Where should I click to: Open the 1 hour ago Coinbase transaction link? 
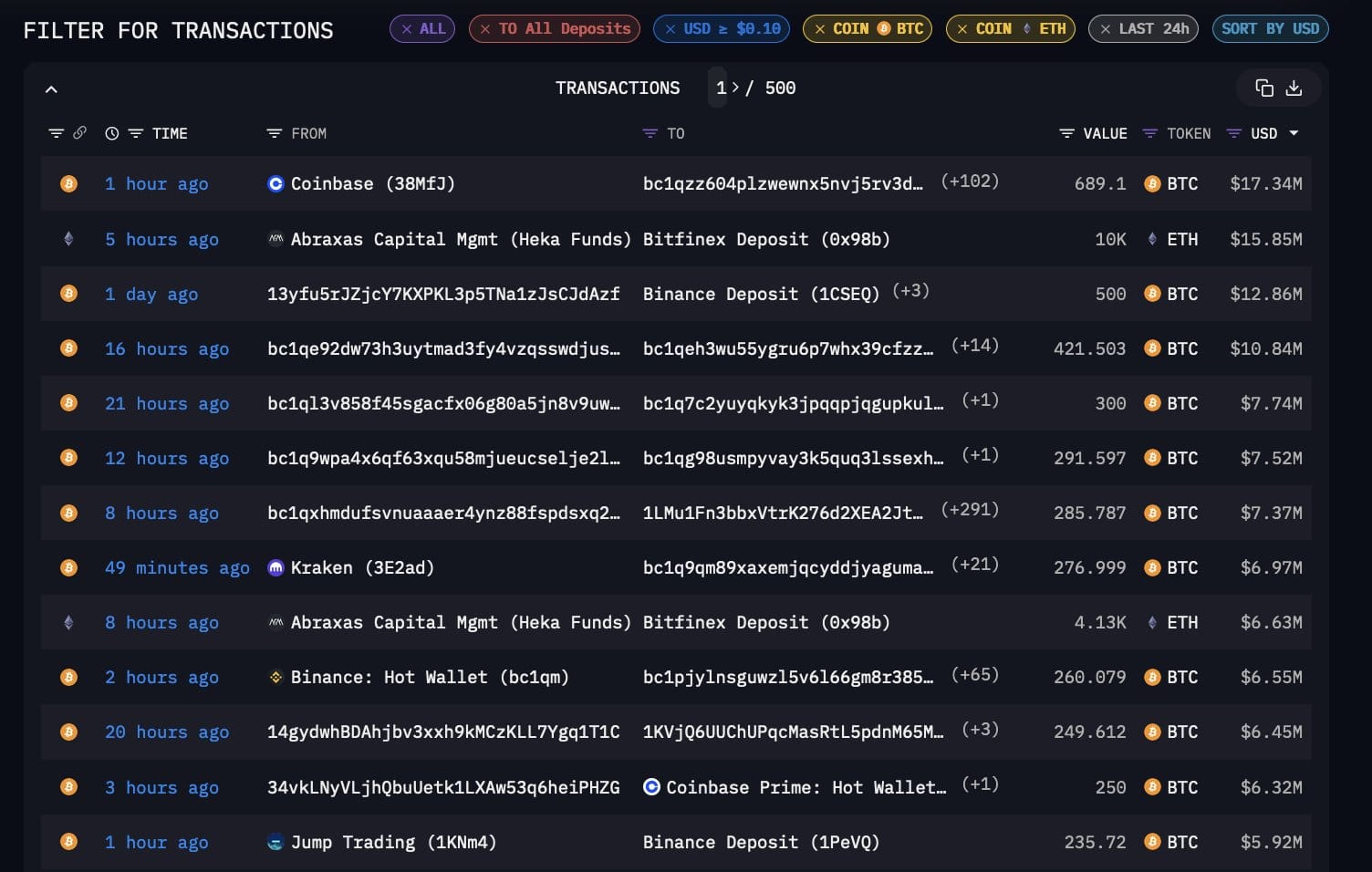click(156, 183)
